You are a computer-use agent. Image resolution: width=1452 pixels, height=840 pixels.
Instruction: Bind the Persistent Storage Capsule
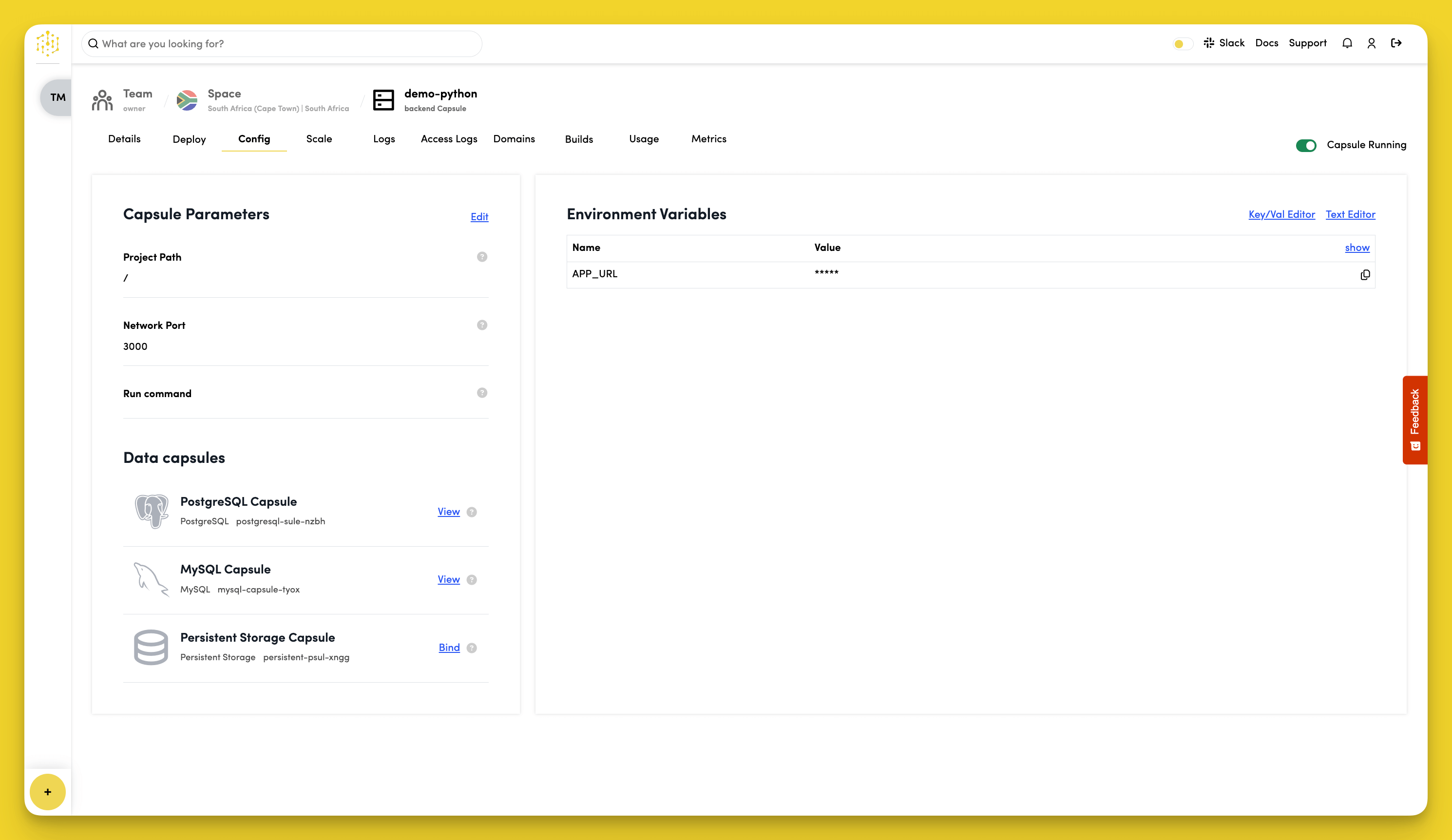[448, 648]
